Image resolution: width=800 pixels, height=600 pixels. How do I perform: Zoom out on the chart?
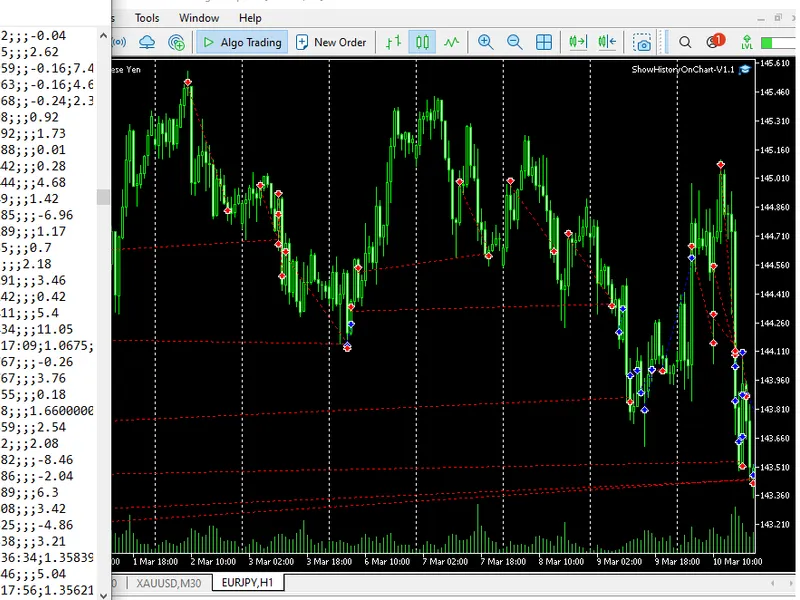click(x=514, y=42)
